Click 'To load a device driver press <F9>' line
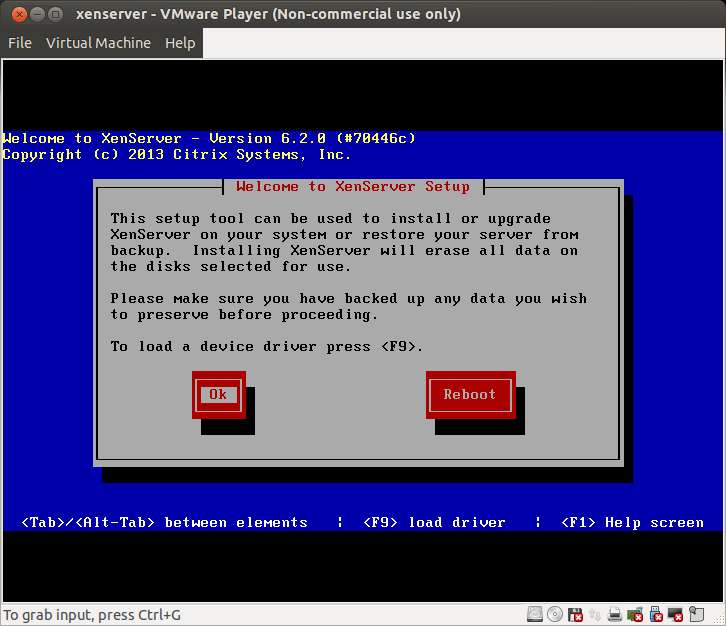The height and width of the screenshot is (626, 726). point(267,347)
